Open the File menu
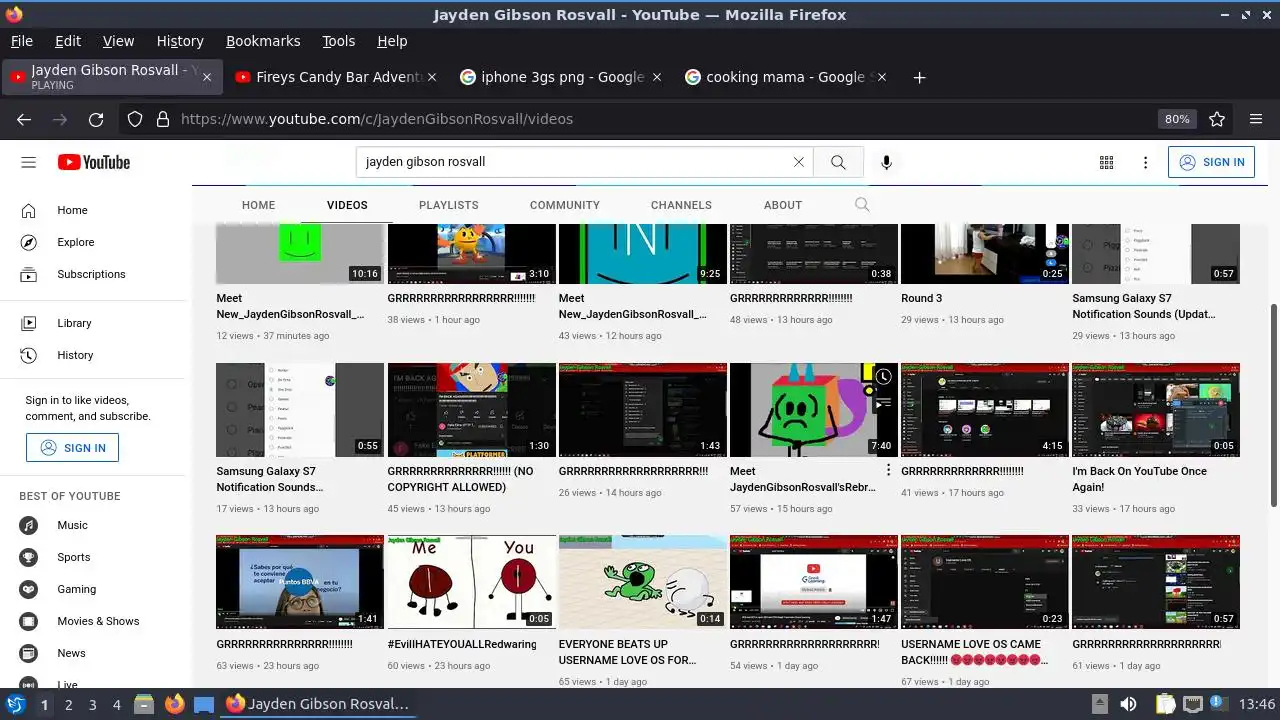 coord(22,41)
